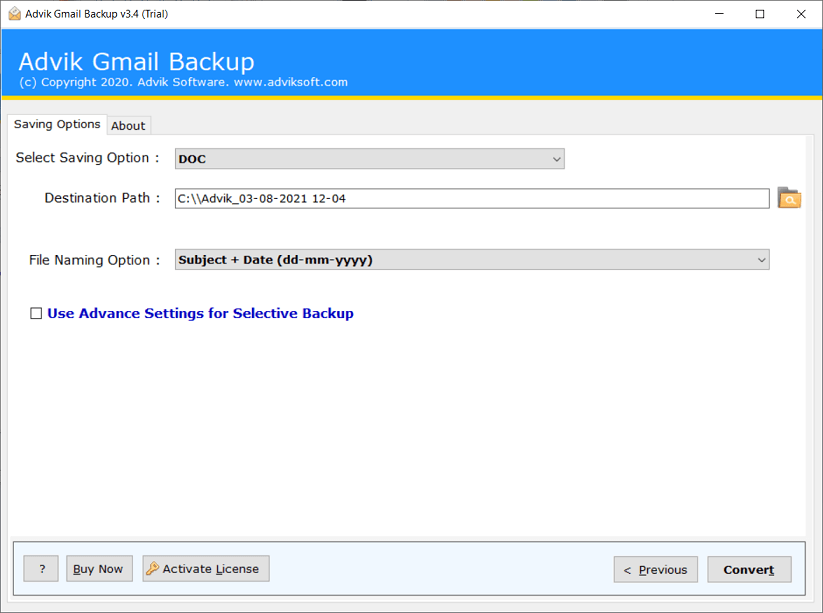
Task: Select the Saving Options tab
Action: [57, 124]
